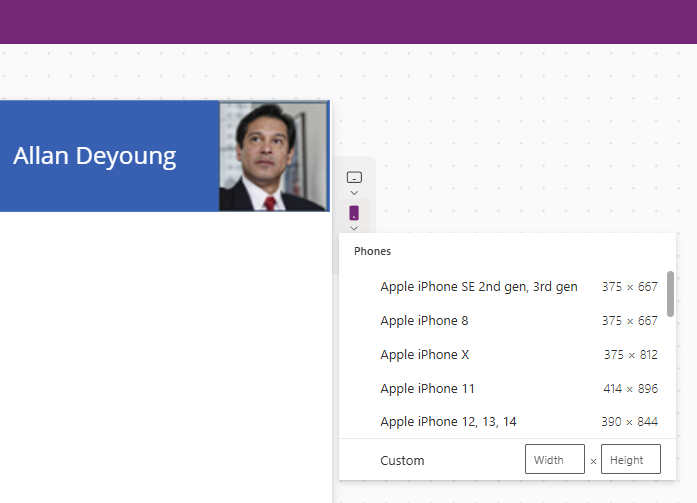Select Apple iPhone 8 preset
This screenshot has height=503, width=697.
pos(507,321)
